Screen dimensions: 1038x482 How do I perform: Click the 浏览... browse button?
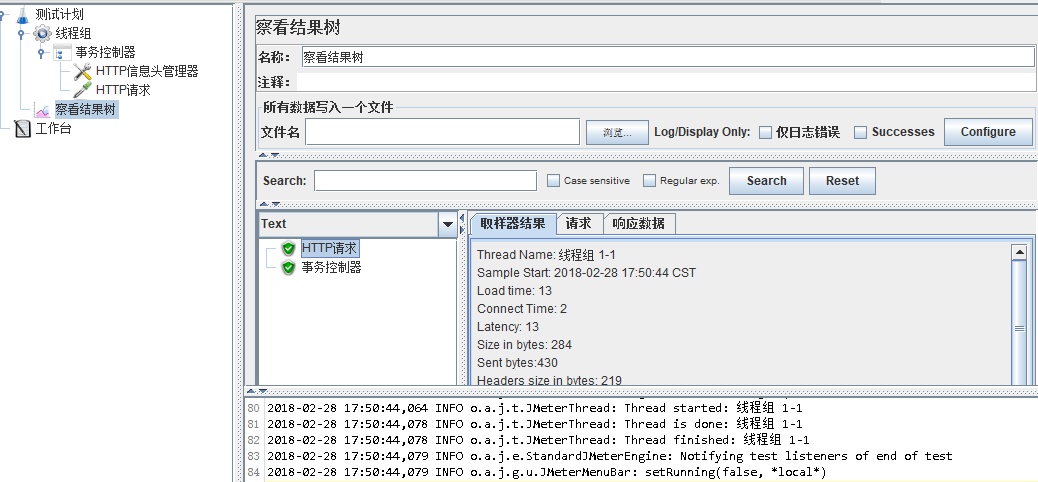[616, 132]
